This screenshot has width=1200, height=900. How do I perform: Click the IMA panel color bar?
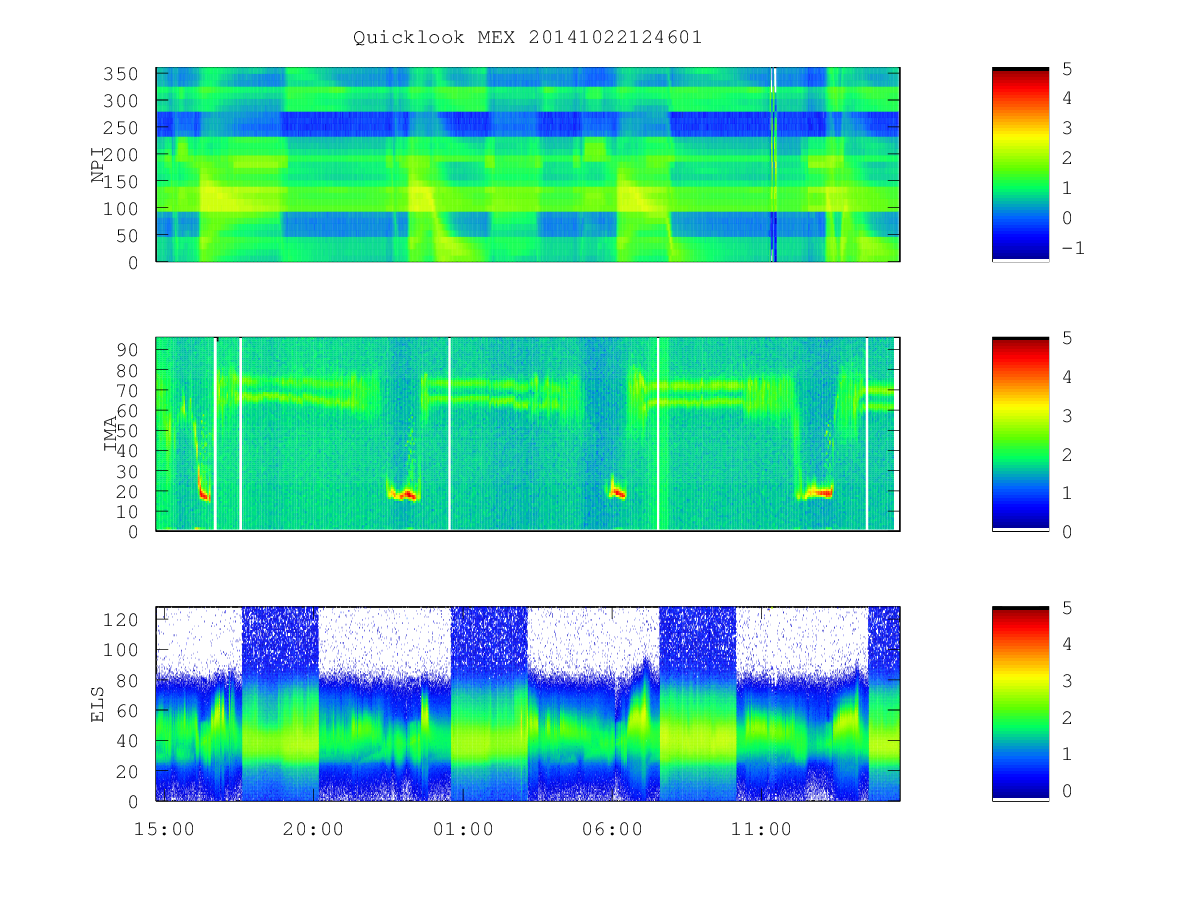tap(1020, 433)
